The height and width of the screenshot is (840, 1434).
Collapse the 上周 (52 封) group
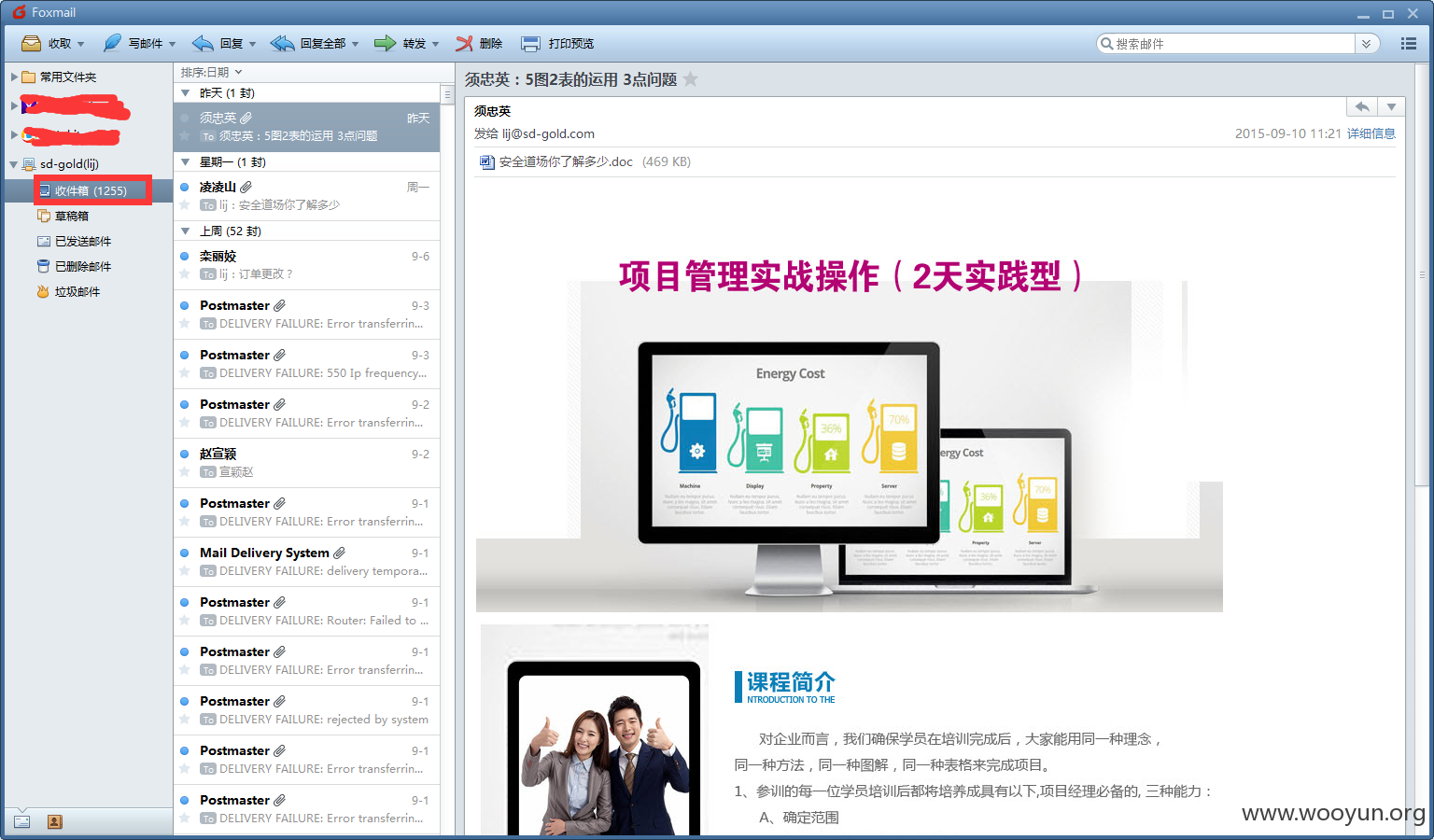tap(185, 231)
